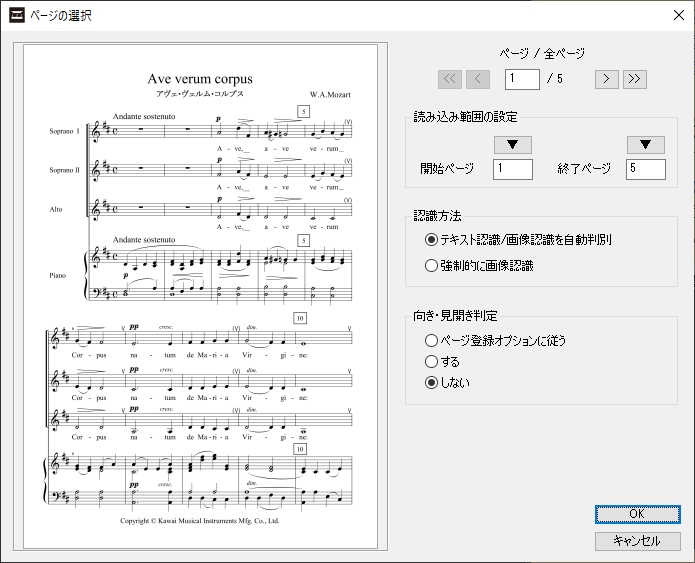Click the キャンセル button
The height and width of the screenshot is (563, 695).
coord(637,541)
